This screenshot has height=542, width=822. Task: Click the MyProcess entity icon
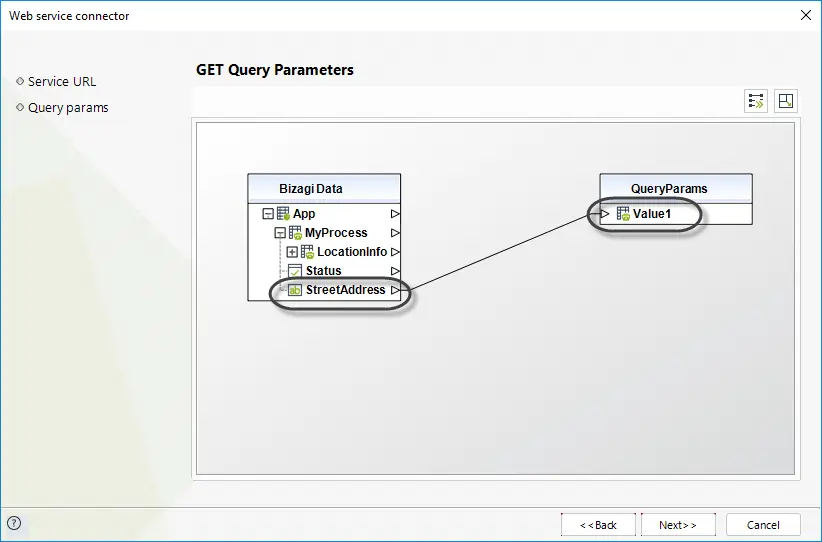point(295,233)
